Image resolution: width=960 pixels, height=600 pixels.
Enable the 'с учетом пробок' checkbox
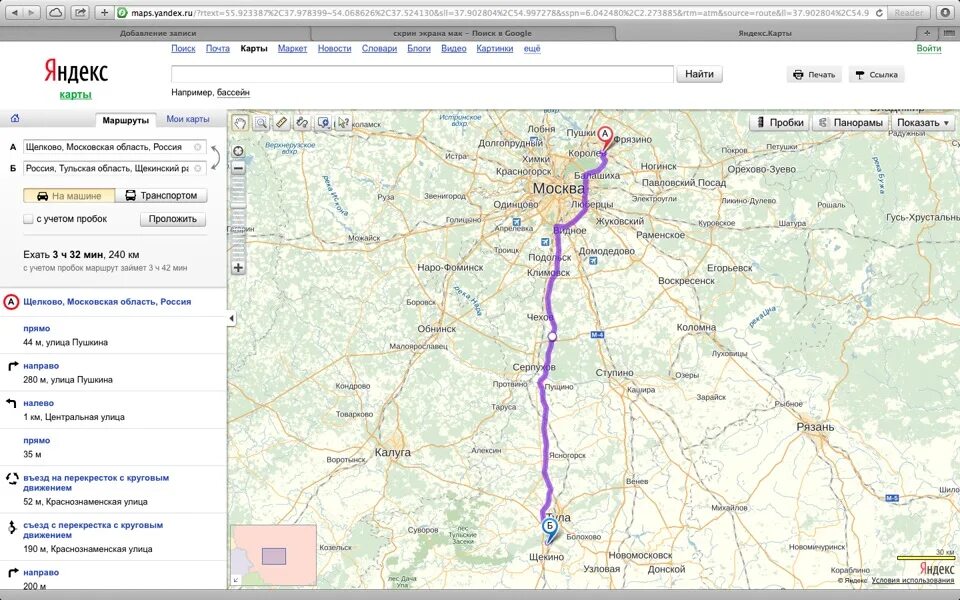pyautogui.click(x=28, y=219)
